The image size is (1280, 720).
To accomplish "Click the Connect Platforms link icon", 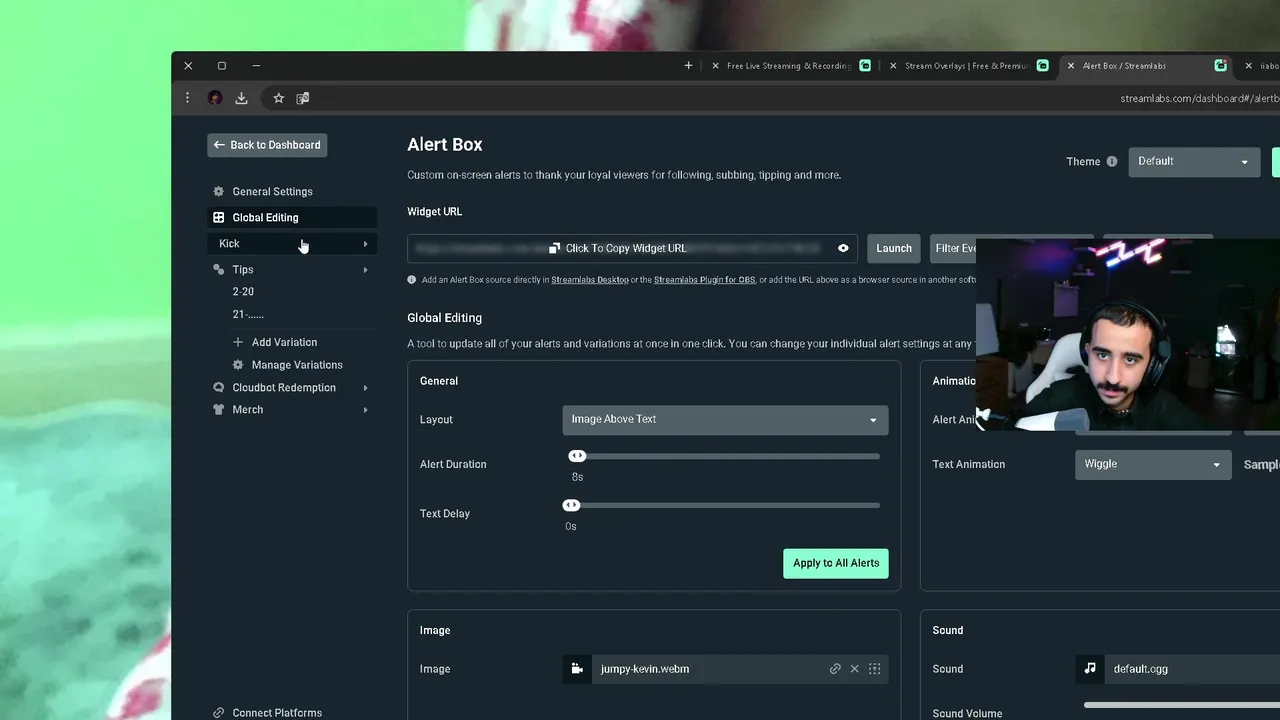I will 218,713.
